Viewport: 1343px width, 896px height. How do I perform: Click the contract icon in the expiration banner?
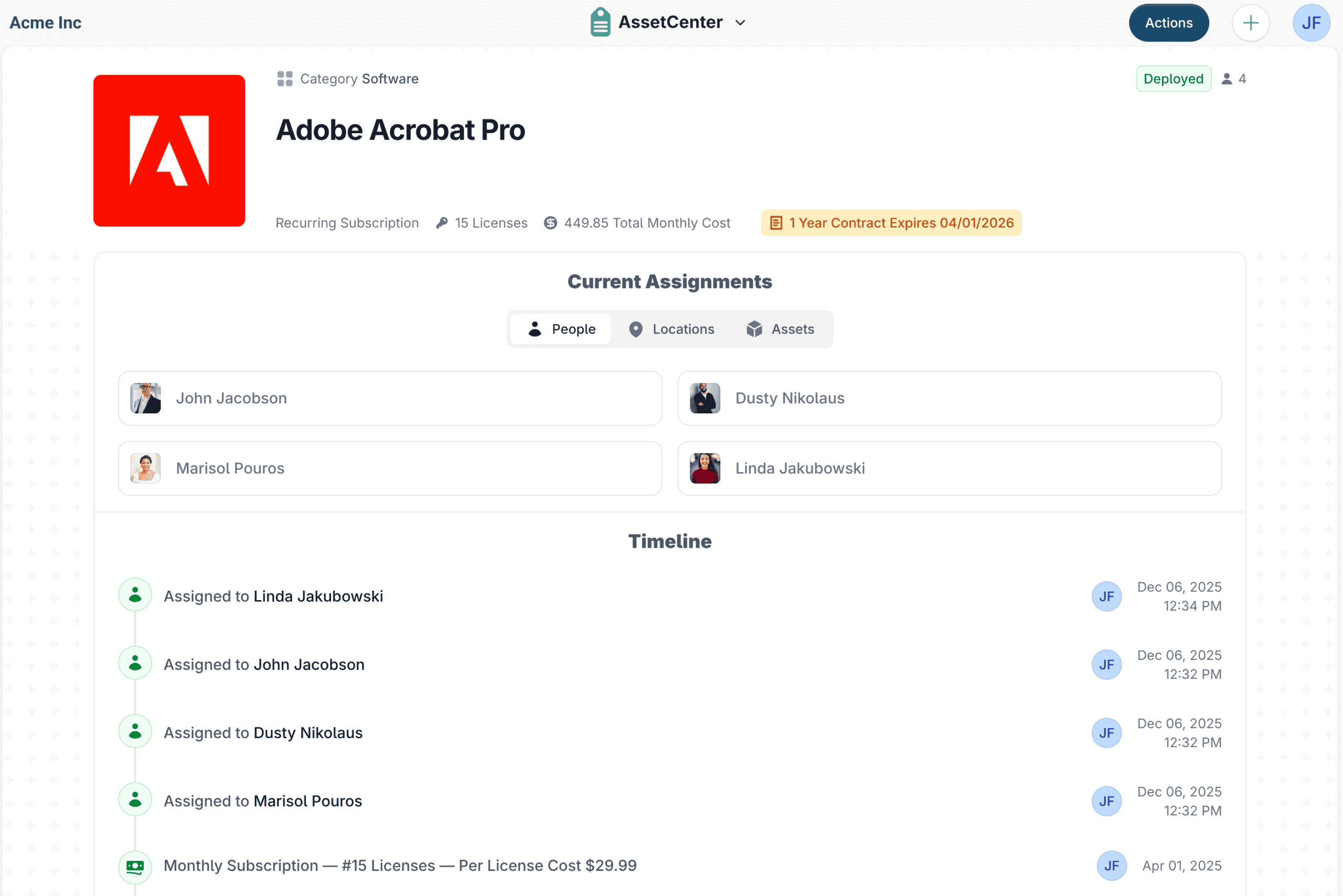coord(776,223)
